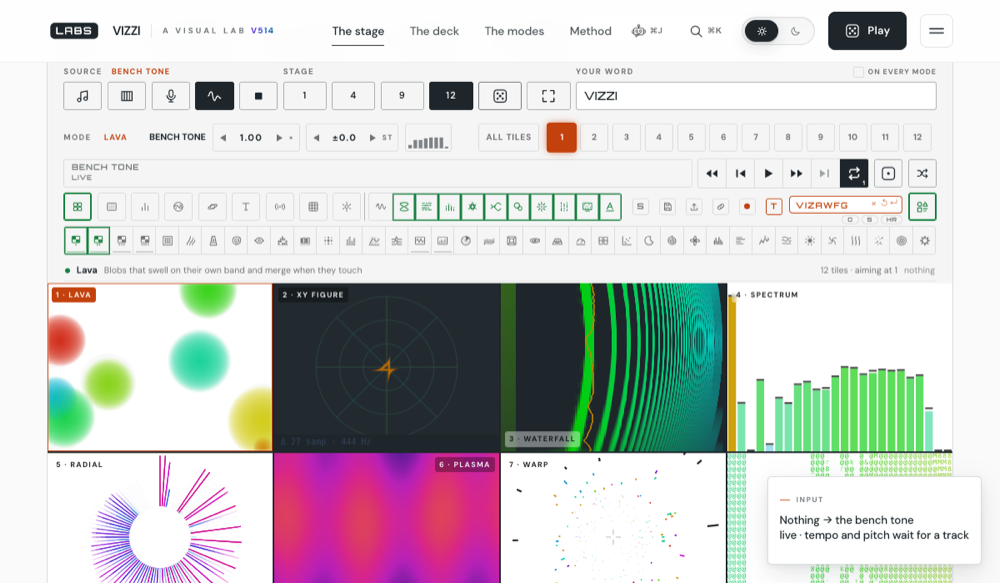Viewport: 1000px width, 583px height.
Task: Click the eye mode icon
Action: (259, 240)
